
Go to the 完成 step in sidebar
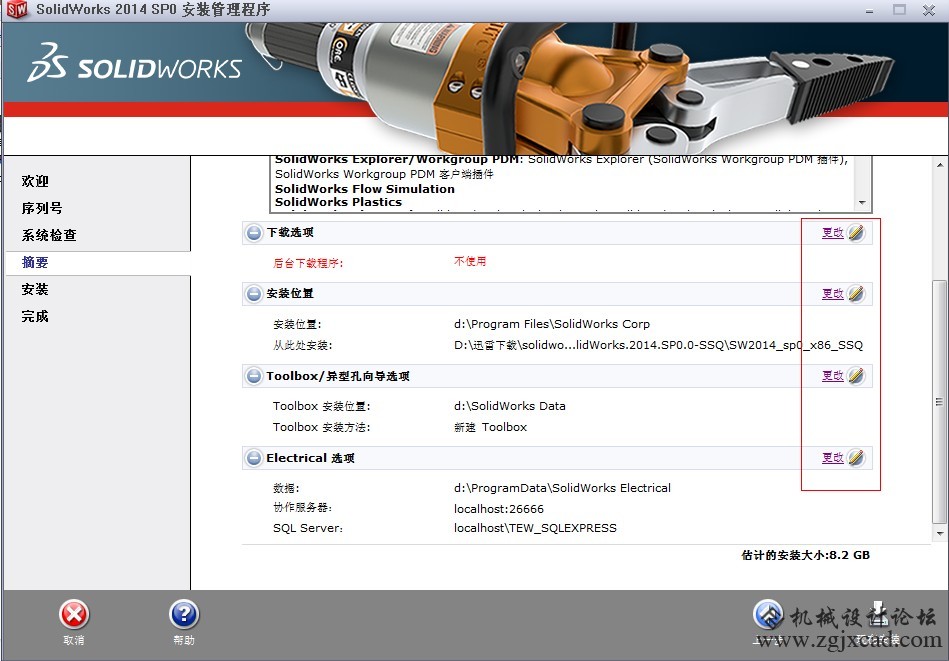(35, 316)
